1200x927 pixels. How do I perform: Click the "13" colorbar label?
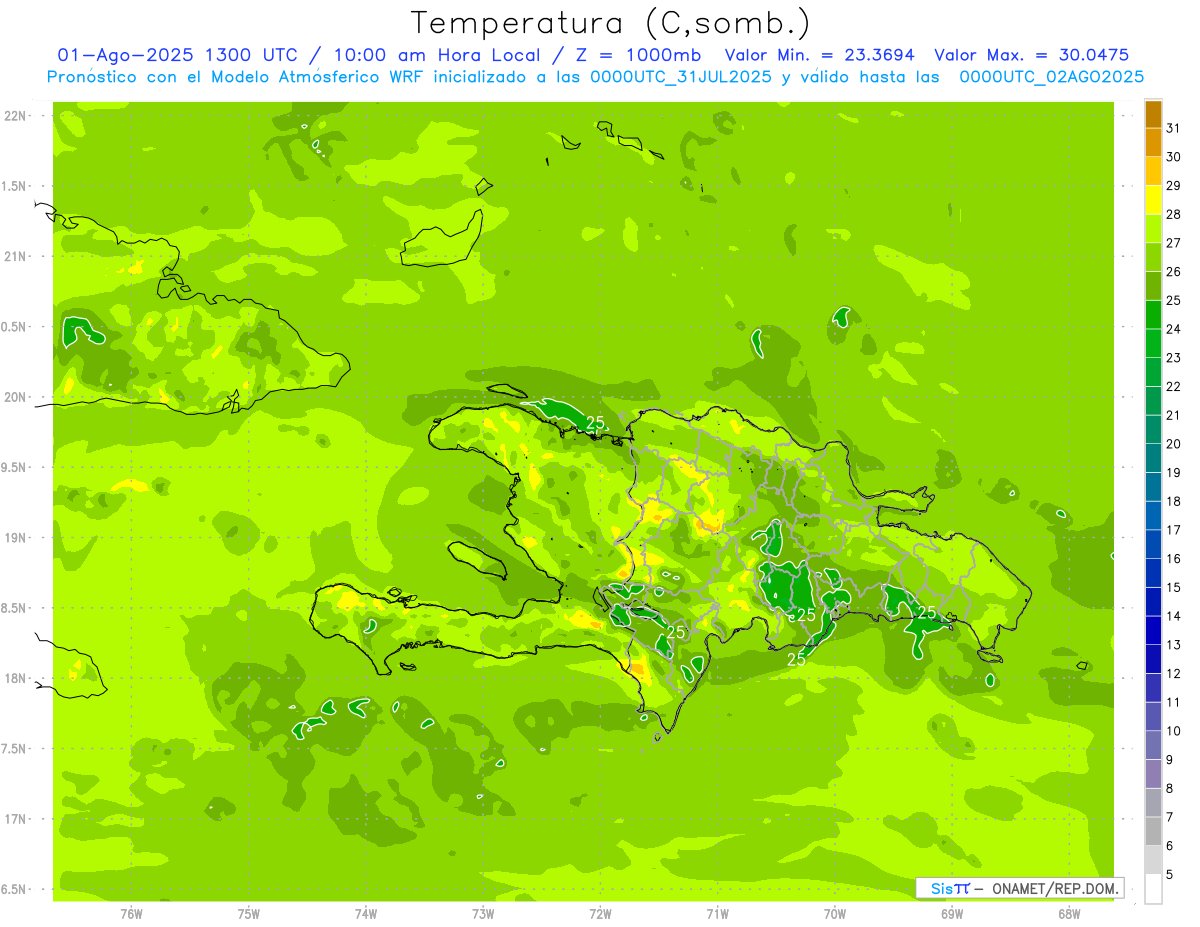(1174, 645)
